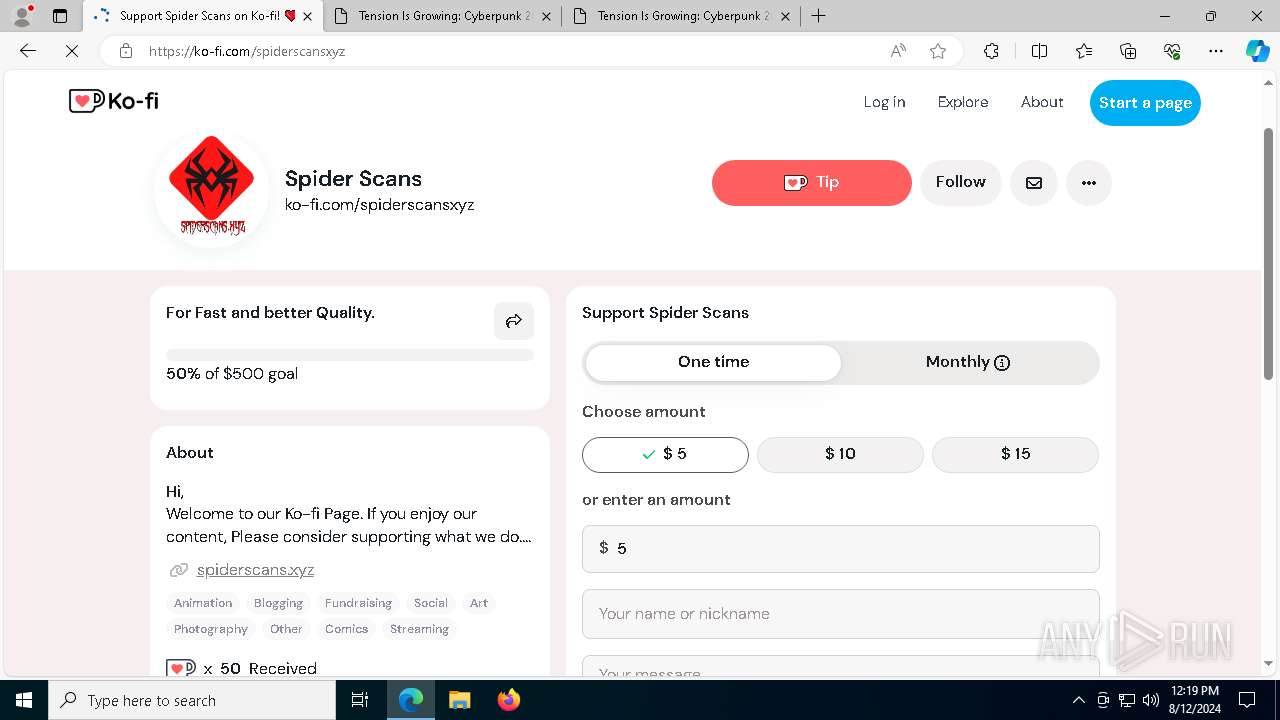1280x720 pixels.
Task: View site information lock icon
Action: [x=125, y=51]
